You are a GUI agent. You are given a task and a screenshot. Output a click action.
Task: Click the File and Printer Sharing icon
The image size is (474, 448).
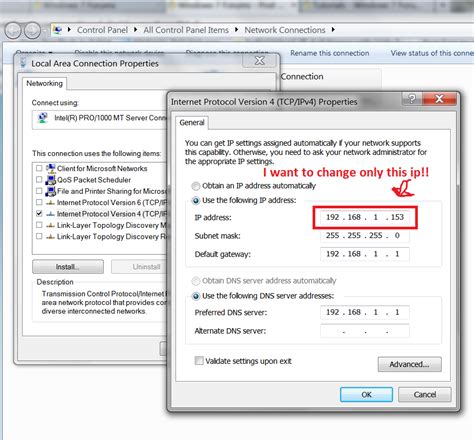coord(51,191)
